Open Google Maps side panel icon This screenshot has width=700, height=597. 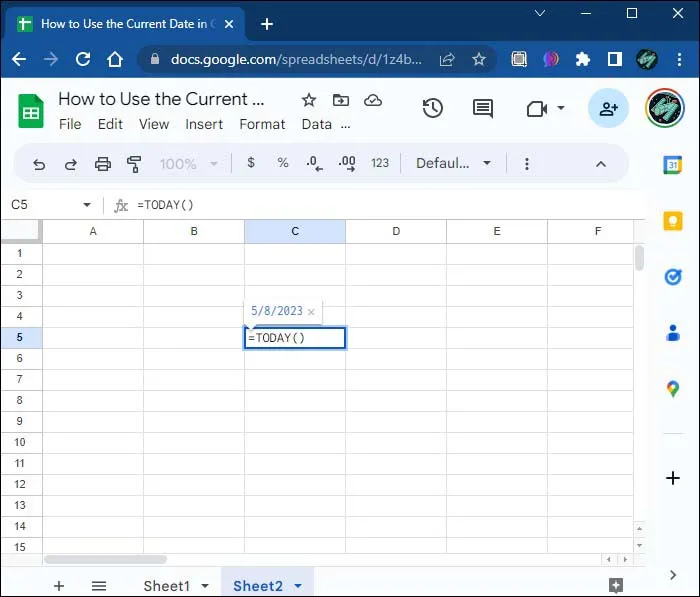tap(673, 389)
